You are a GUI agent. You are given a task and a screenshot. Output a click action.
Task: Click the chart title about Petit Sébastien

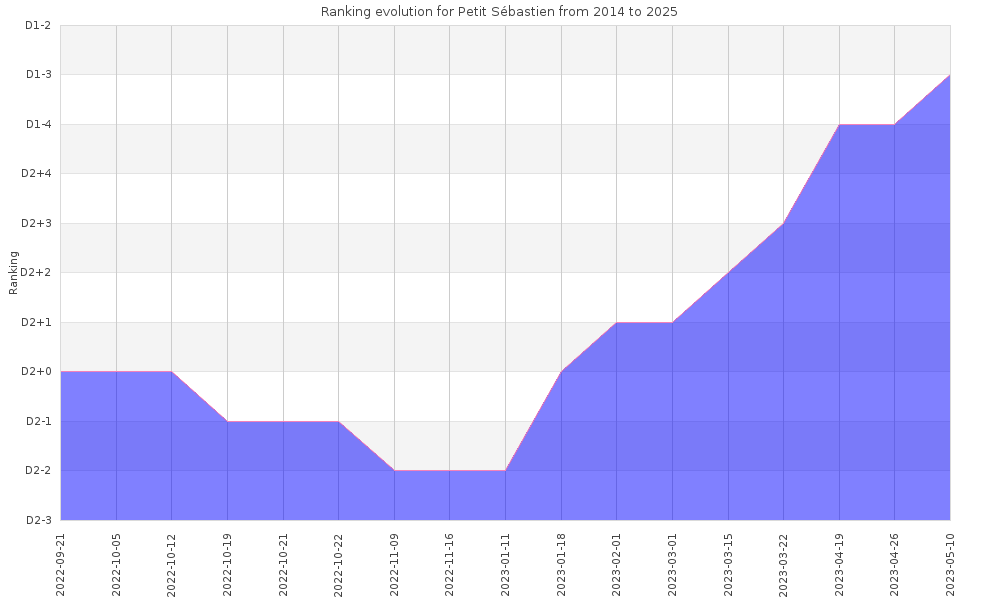click(x=499, y=11)
